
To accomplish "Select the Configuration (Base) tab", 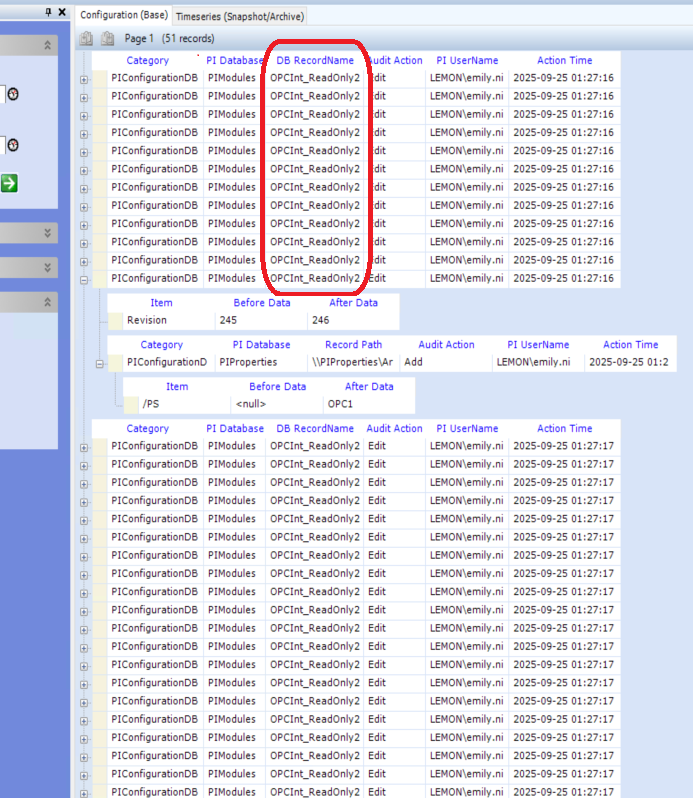I will coord(124,16).
